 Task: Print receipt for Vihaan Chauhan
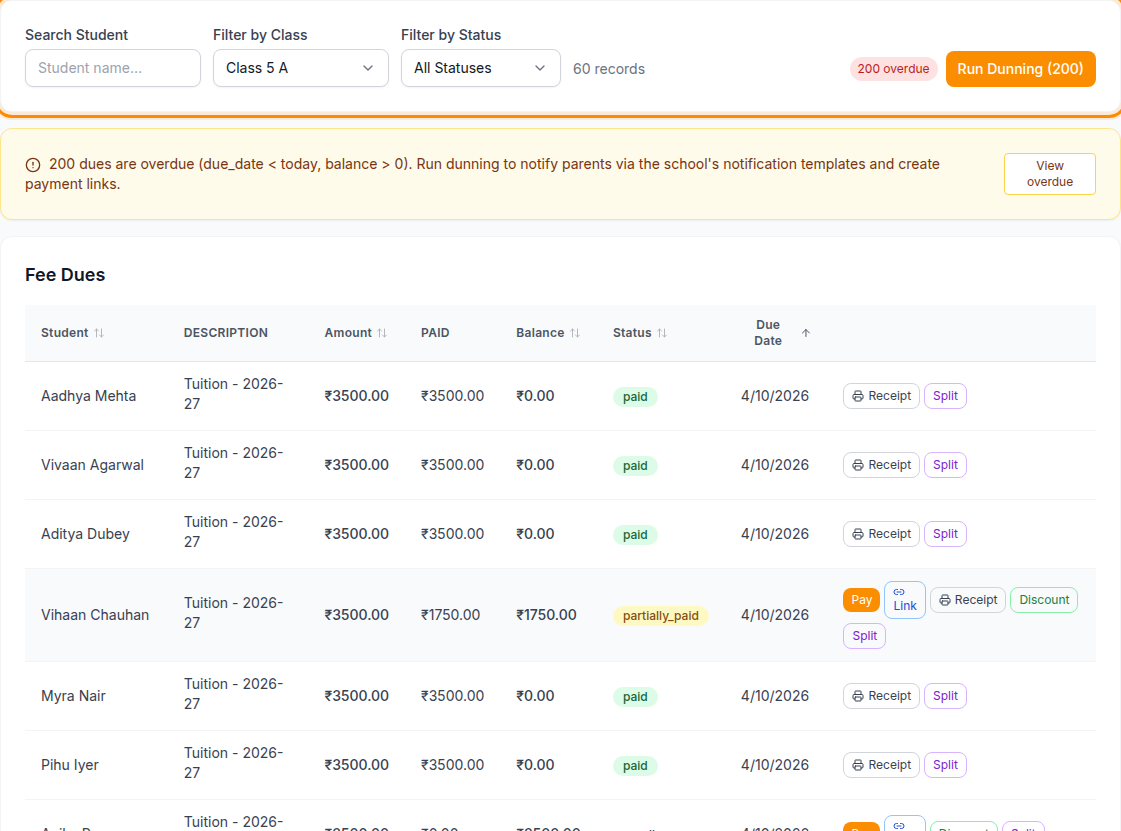pyautogui.click(x=968, y=600)
